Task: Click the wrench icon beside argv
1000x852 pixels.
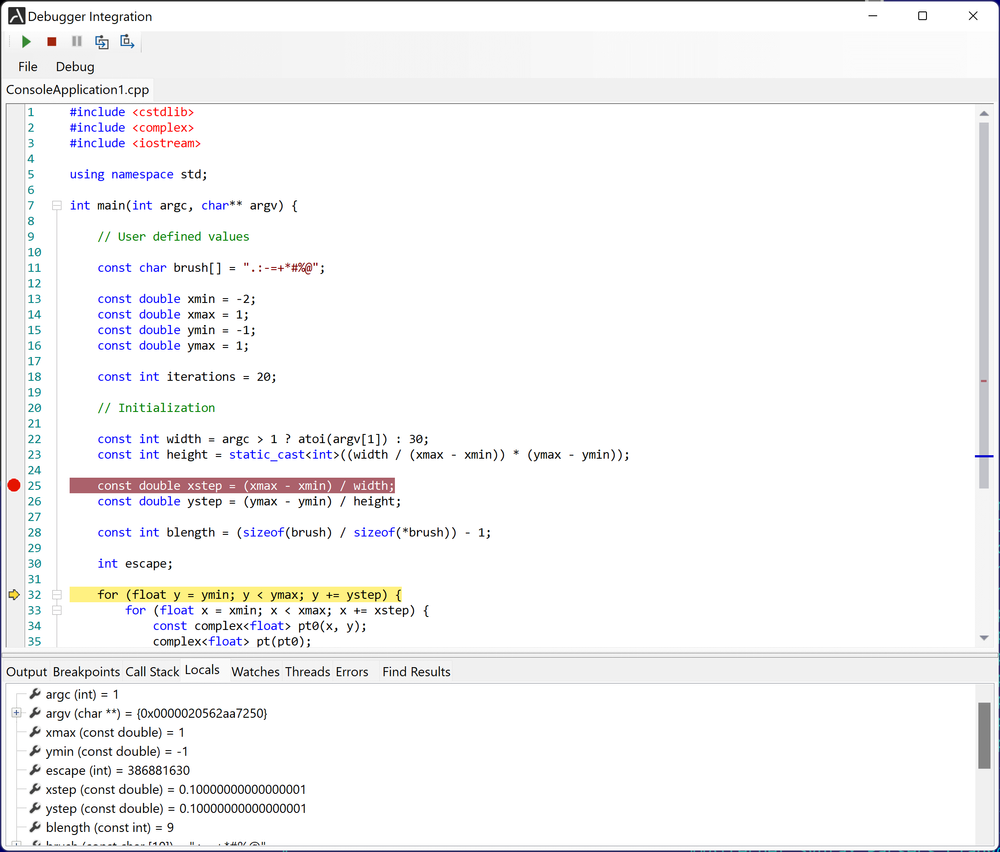Action: (35, 712)
